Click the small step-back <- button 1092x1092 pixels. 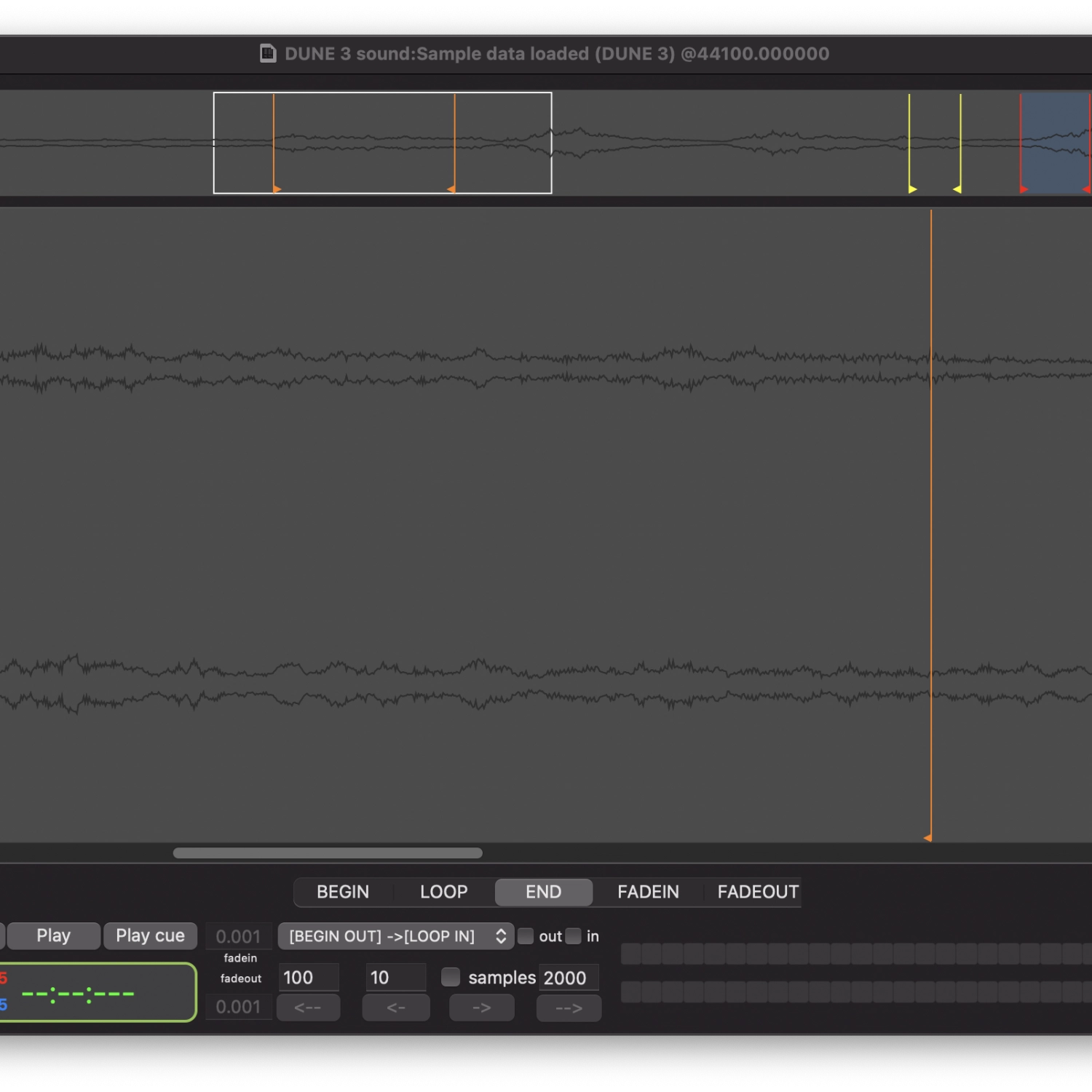click(396, 1008)
